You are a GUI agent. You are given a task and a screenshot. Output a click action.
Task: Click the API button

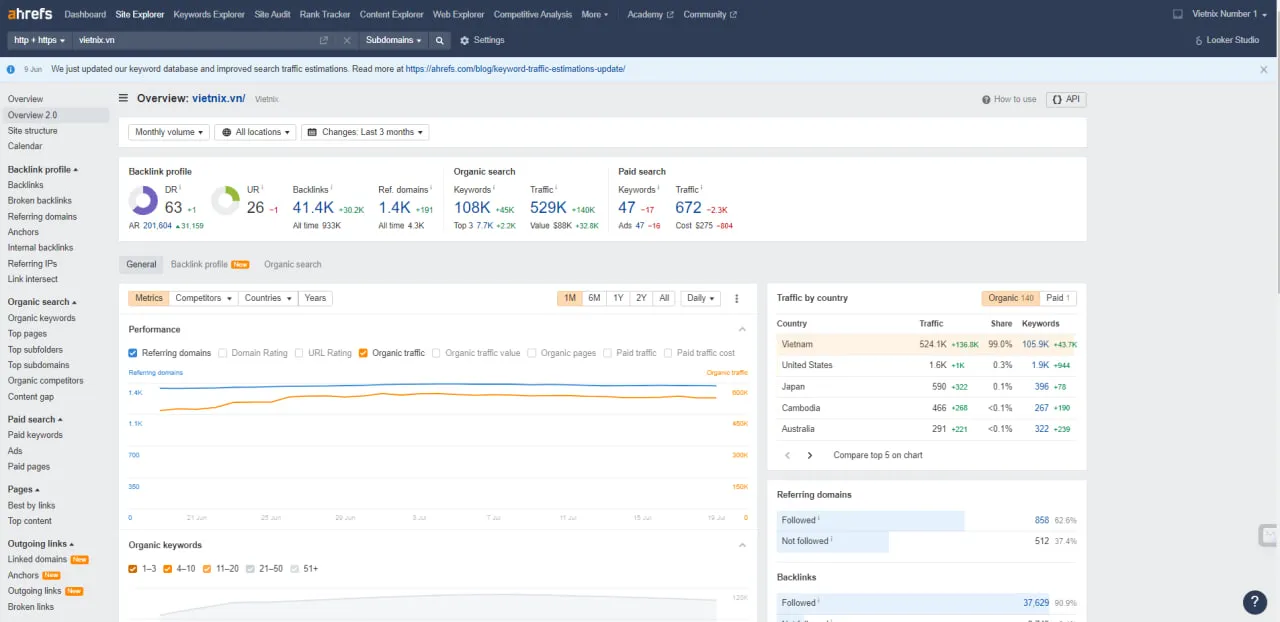(1066, 99)
